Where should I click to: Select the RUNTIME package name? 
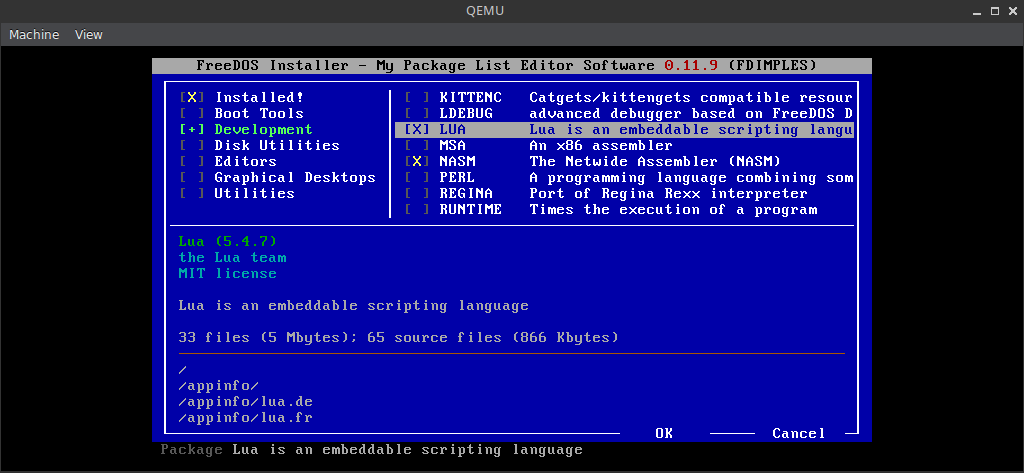[471, 210]
